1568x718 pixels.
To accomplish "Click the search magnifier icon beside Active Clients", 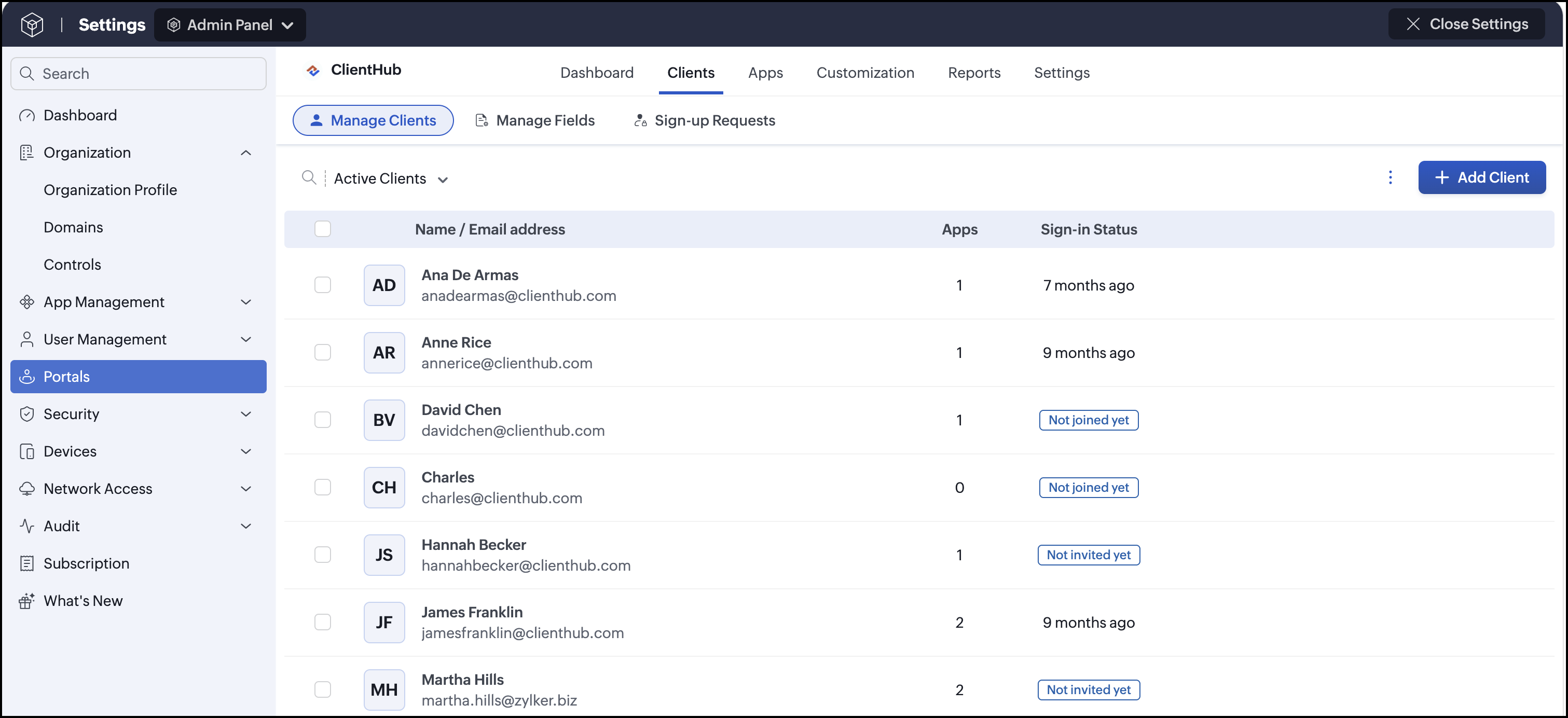I will (x=309, y=177).
